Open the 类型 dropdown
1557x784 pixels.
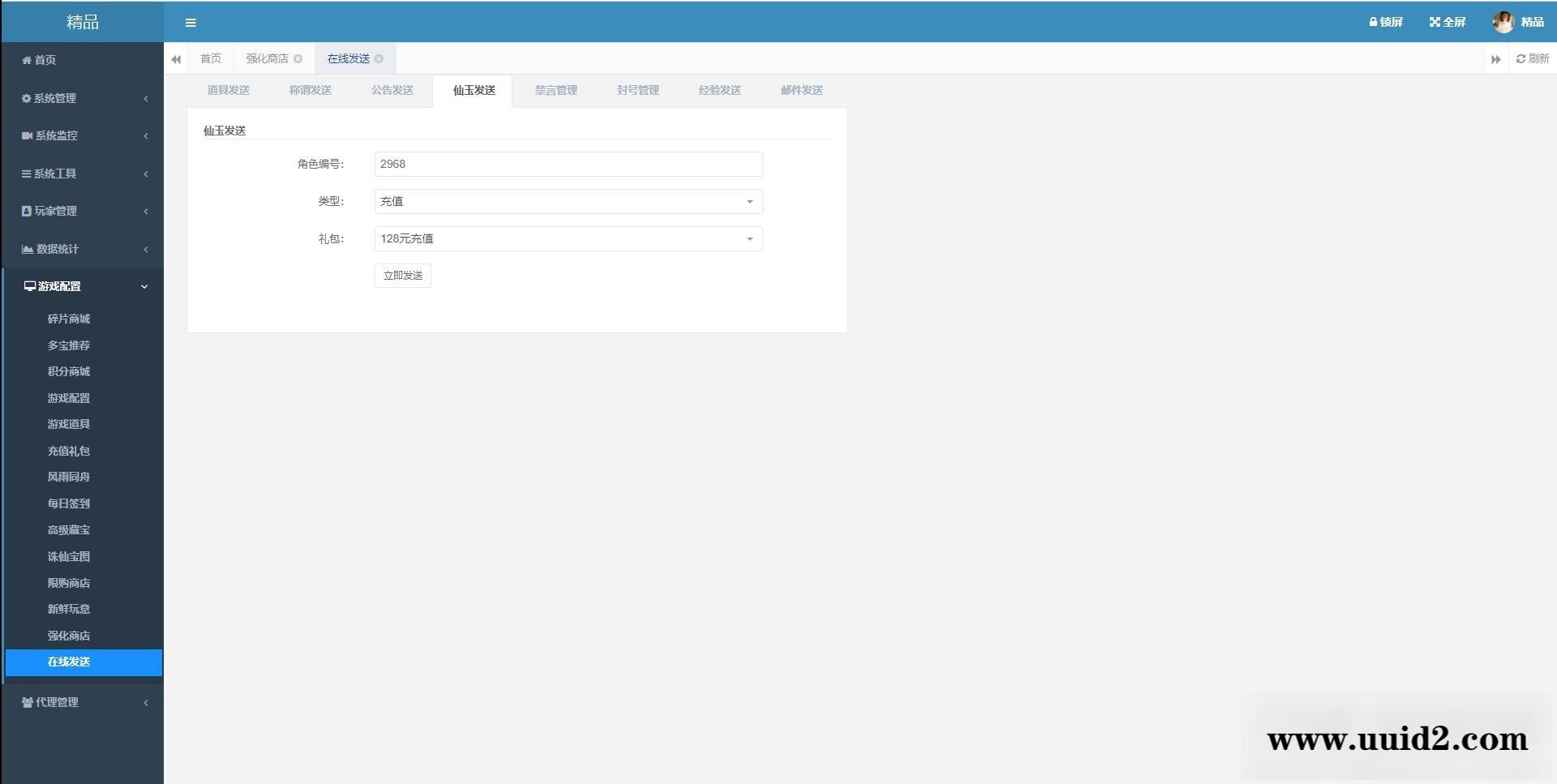click(x=568, y=201)
